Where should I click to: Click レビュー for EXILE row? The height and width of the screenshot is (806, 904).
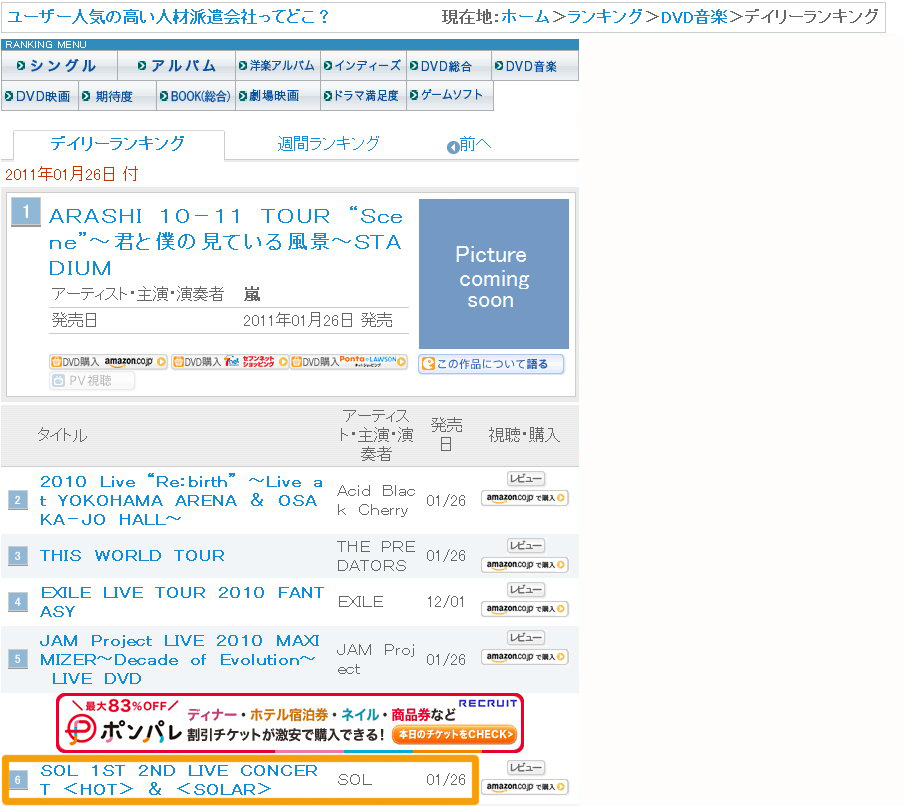point(526,589)
